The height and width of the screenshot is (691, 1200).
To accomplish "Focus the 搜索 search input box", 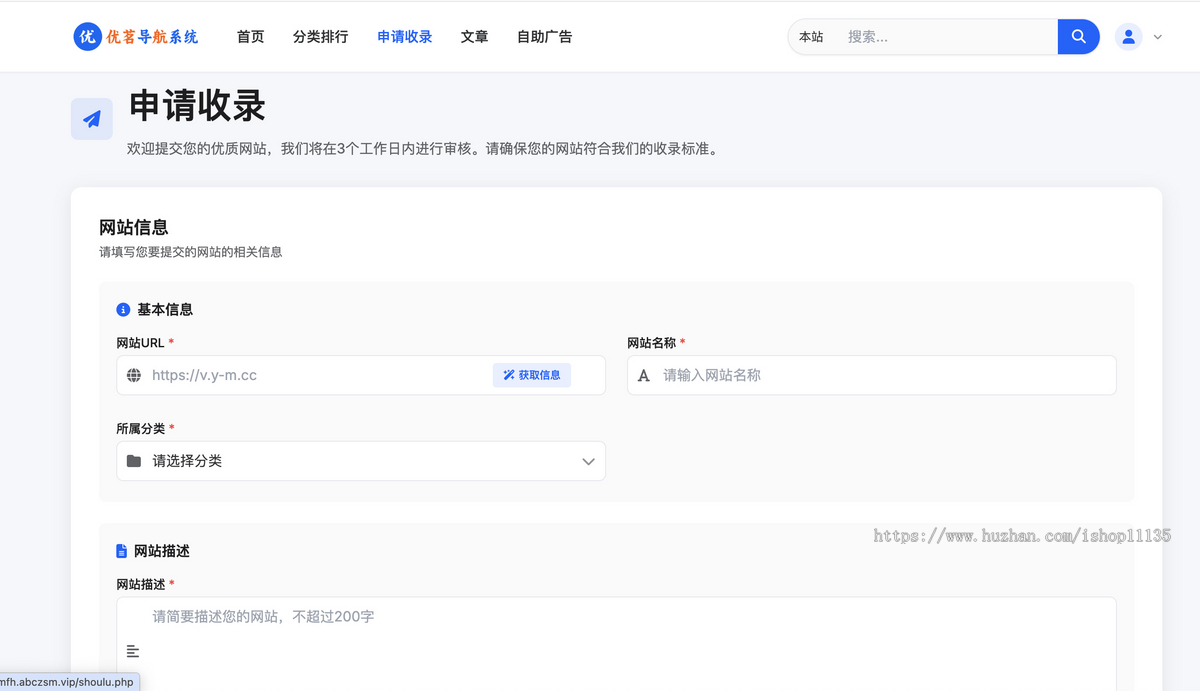I will 946,37.
